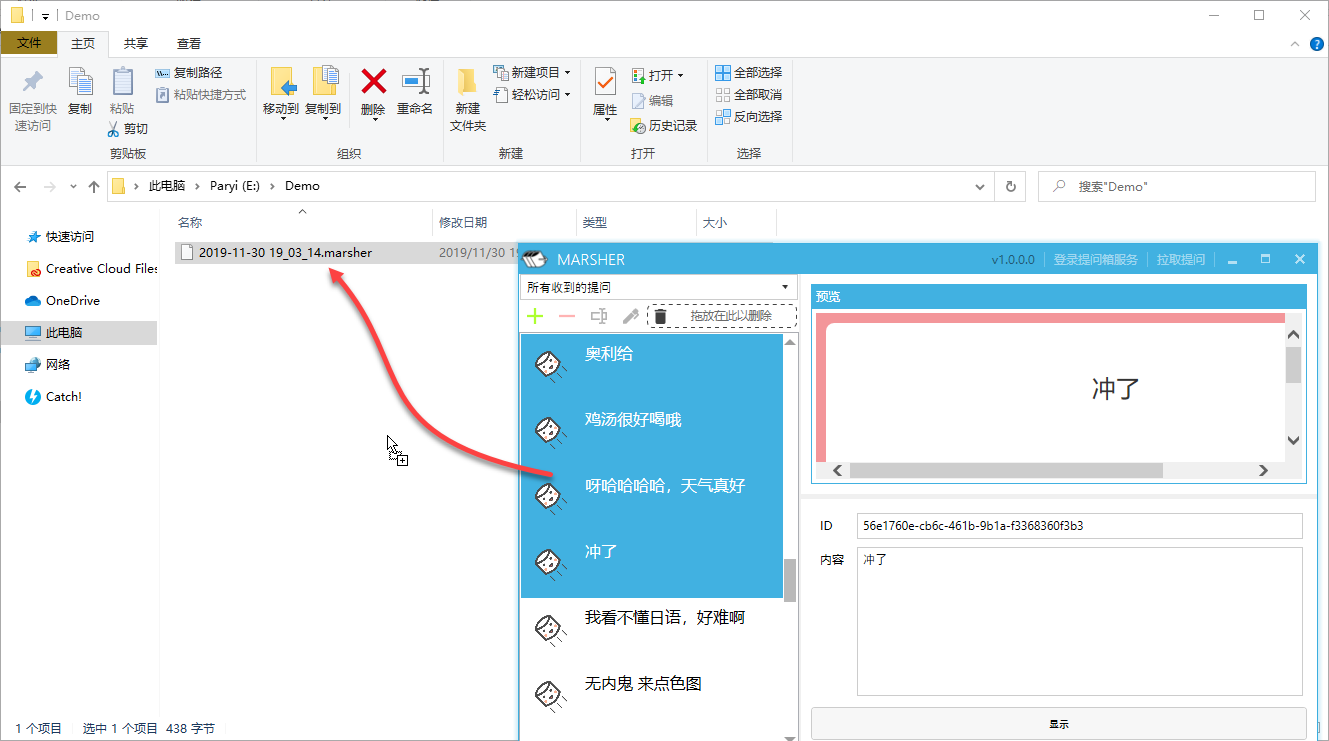Switch to Share (共享) ribbon tab
The image size is (1329, 741).
[136, 43]
